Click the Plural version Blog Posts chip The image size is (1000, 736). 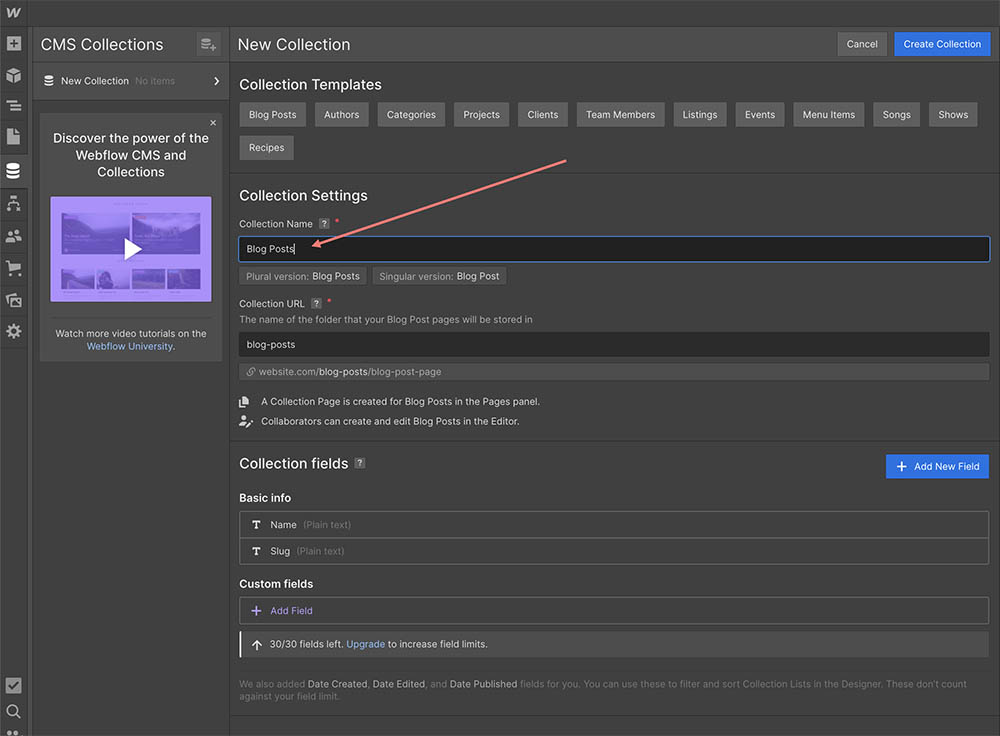[x=303, y=276]
